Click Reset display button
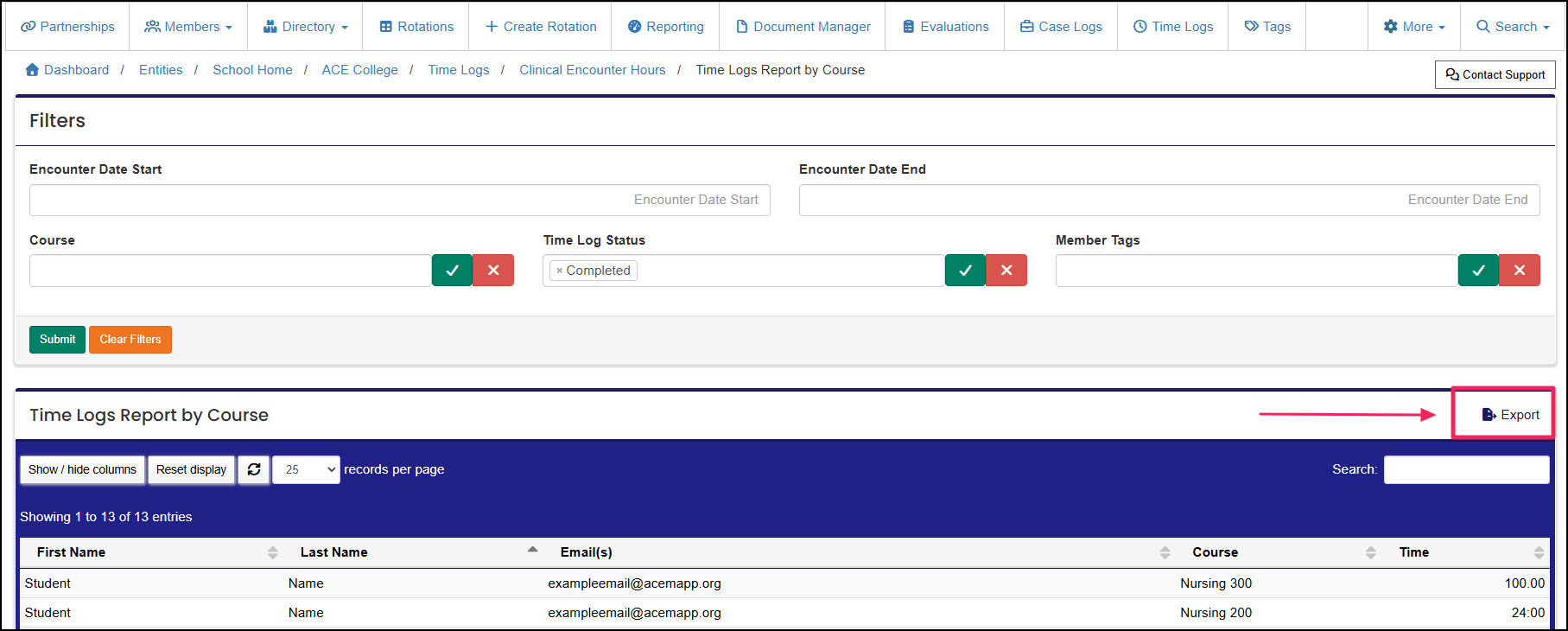The width and height of the screenshot is (1568, 631). click(x=191, y=469)
